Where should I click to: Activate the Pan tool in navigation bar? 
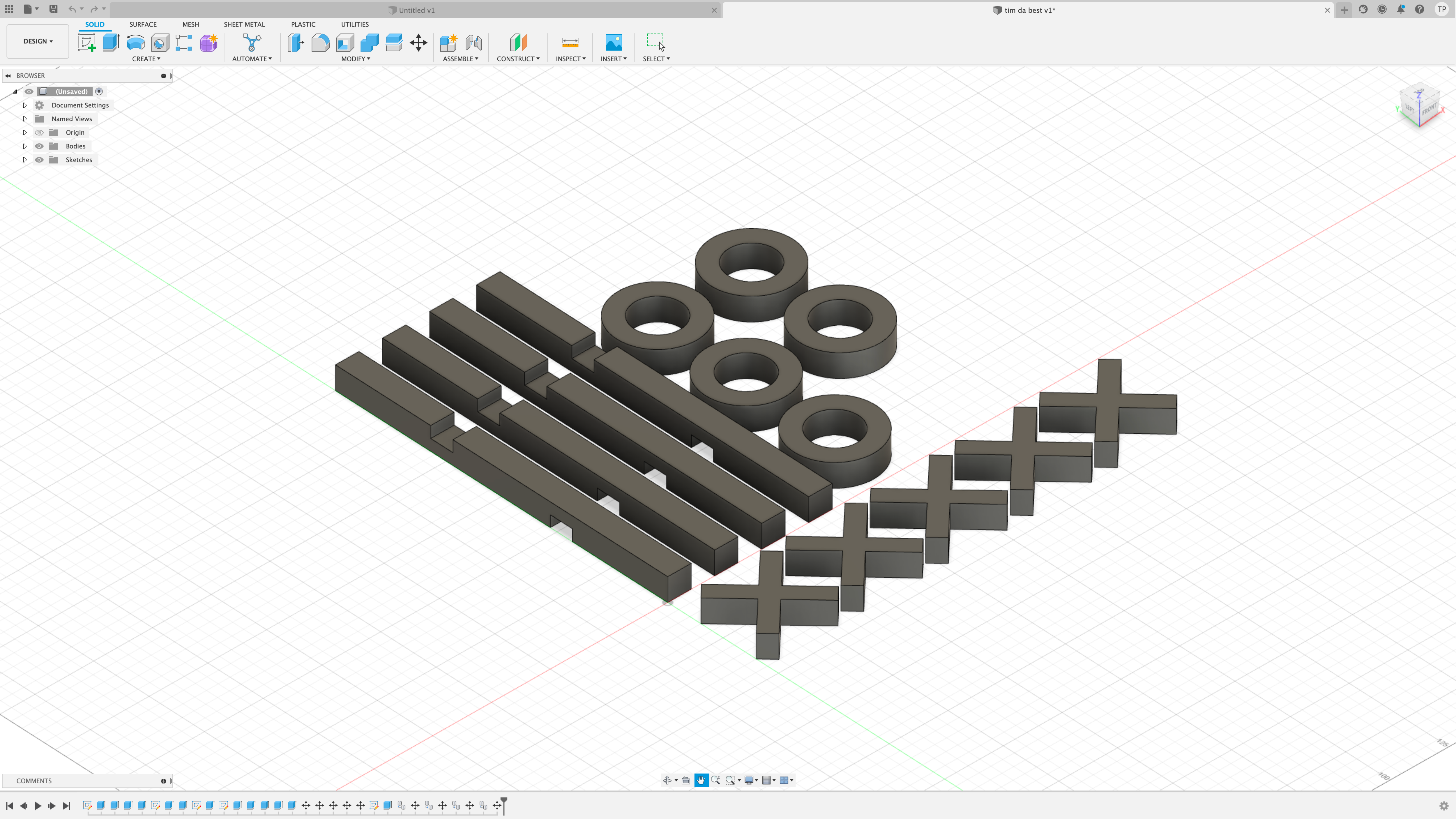(x=702, y=780)
